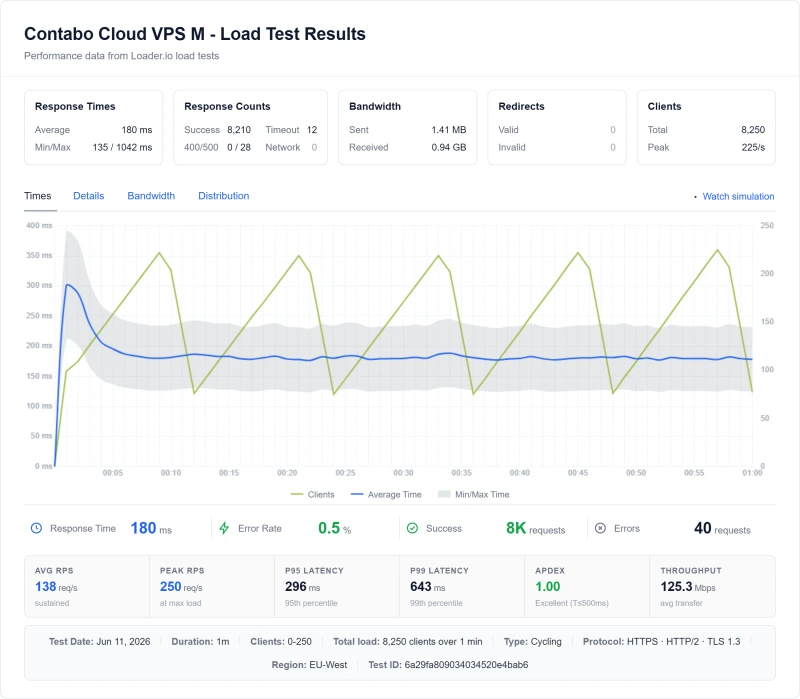The width and height of the screenshot is (800, 699).
Task: Click the Watch simulation link
Action: 738,196
